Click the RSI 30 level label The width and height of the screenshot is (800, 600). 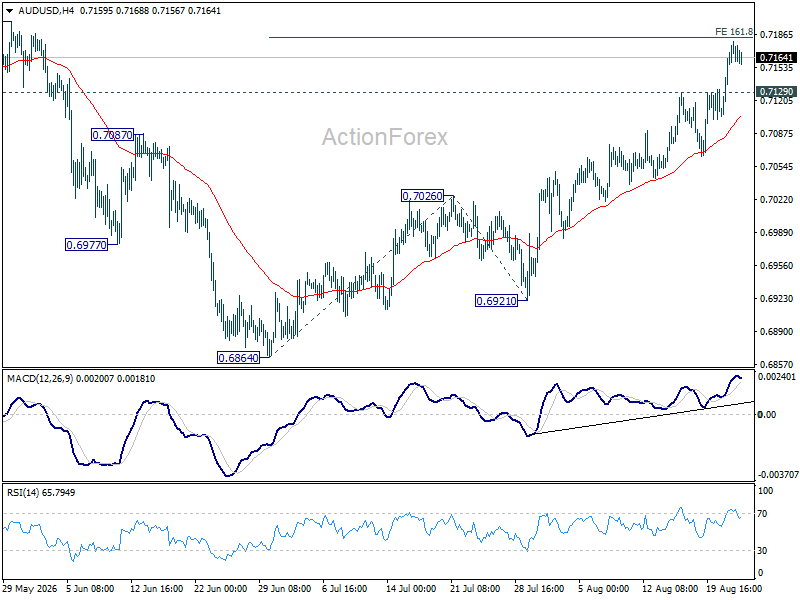(762, 551)
